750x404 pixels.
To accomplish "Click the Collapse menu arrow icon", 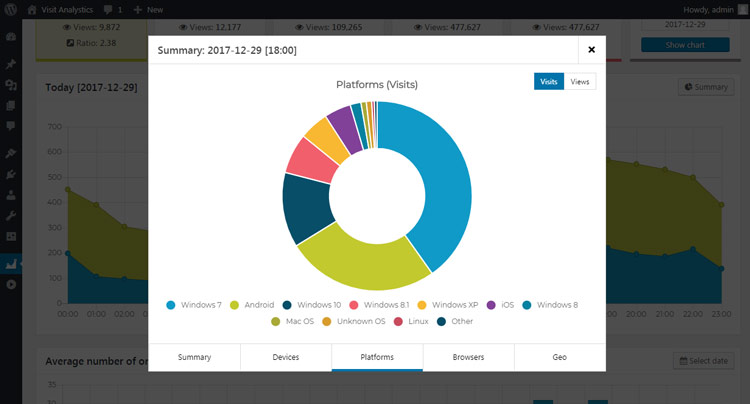I will click(x=11, y=284).
